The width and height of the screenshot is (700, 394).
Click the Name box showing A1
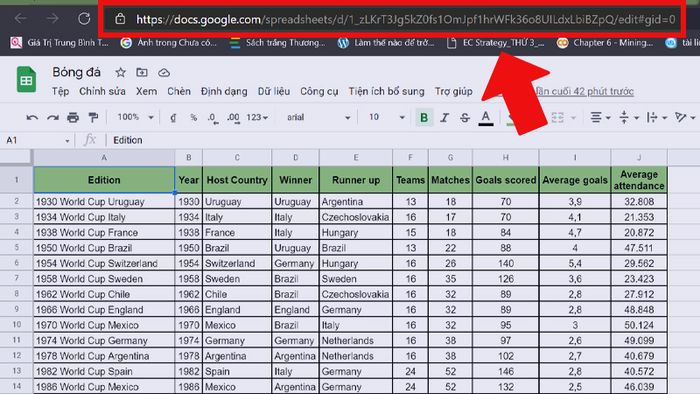tap(38, 140)
